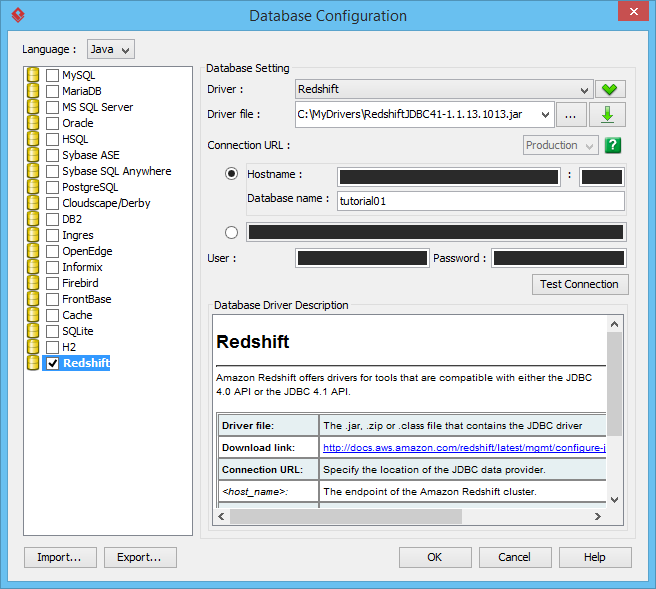656x589 pixels.
Task: Select the full connection URL radio button
Action: (231, 232)
